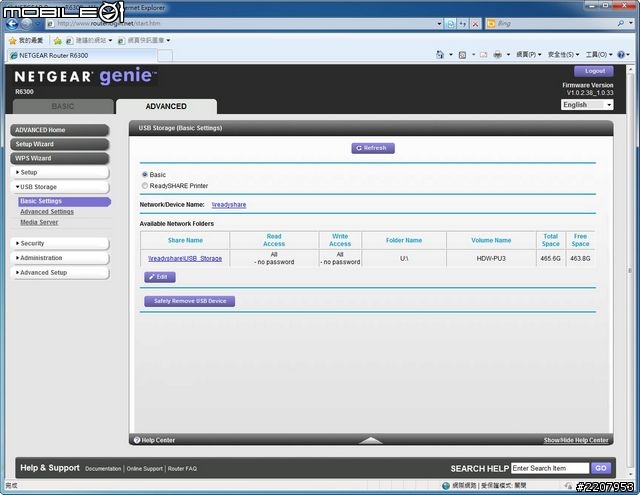
Task: Expand the Advanced Setup sidebar section
Action: 60,273
